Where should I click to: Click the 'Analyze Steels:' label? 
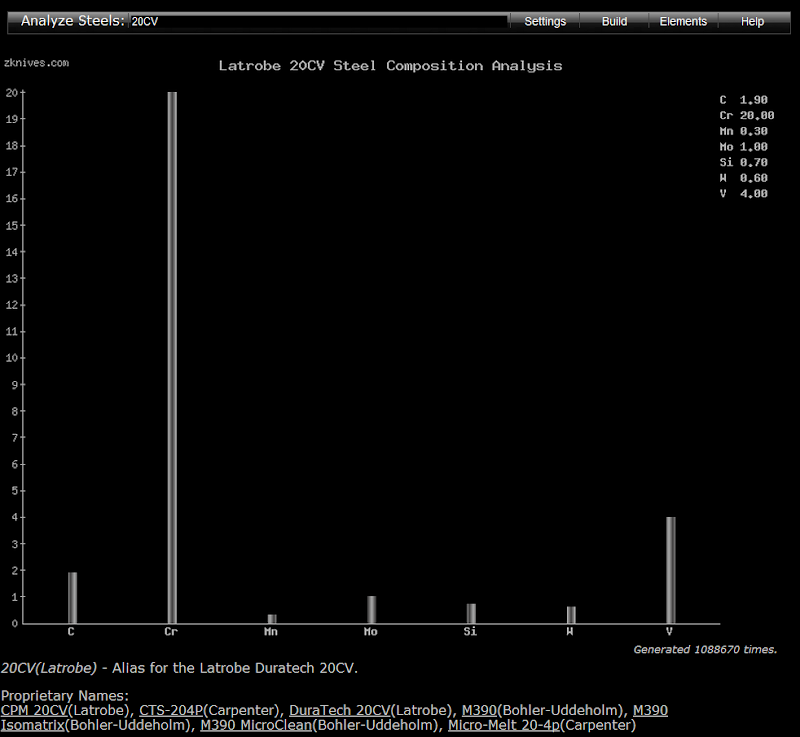tap(72, 21)
